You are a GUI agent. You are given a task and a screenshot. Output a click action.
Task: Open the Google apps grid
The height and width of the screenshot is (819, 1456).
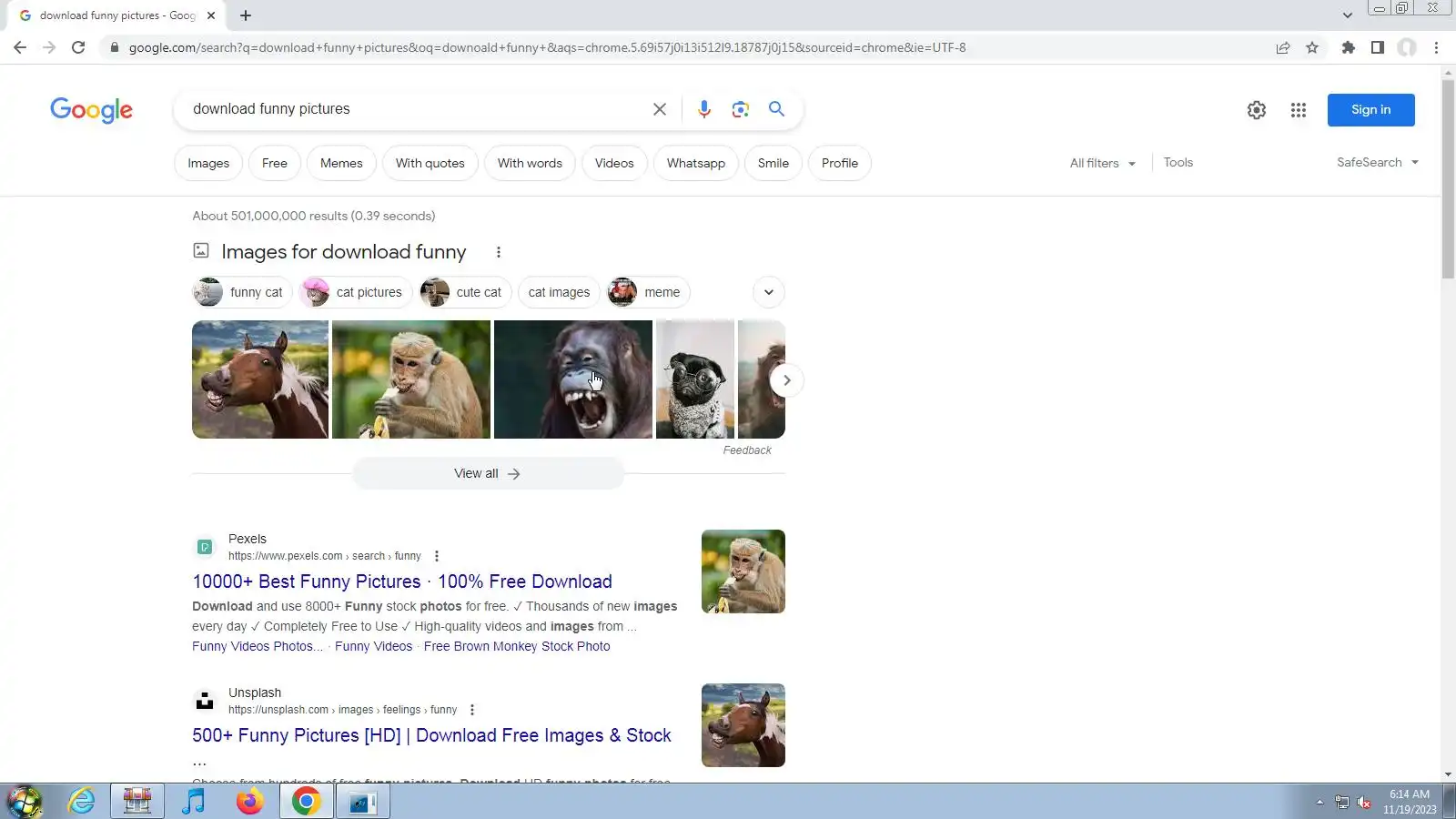click(x=1299, y=110)
